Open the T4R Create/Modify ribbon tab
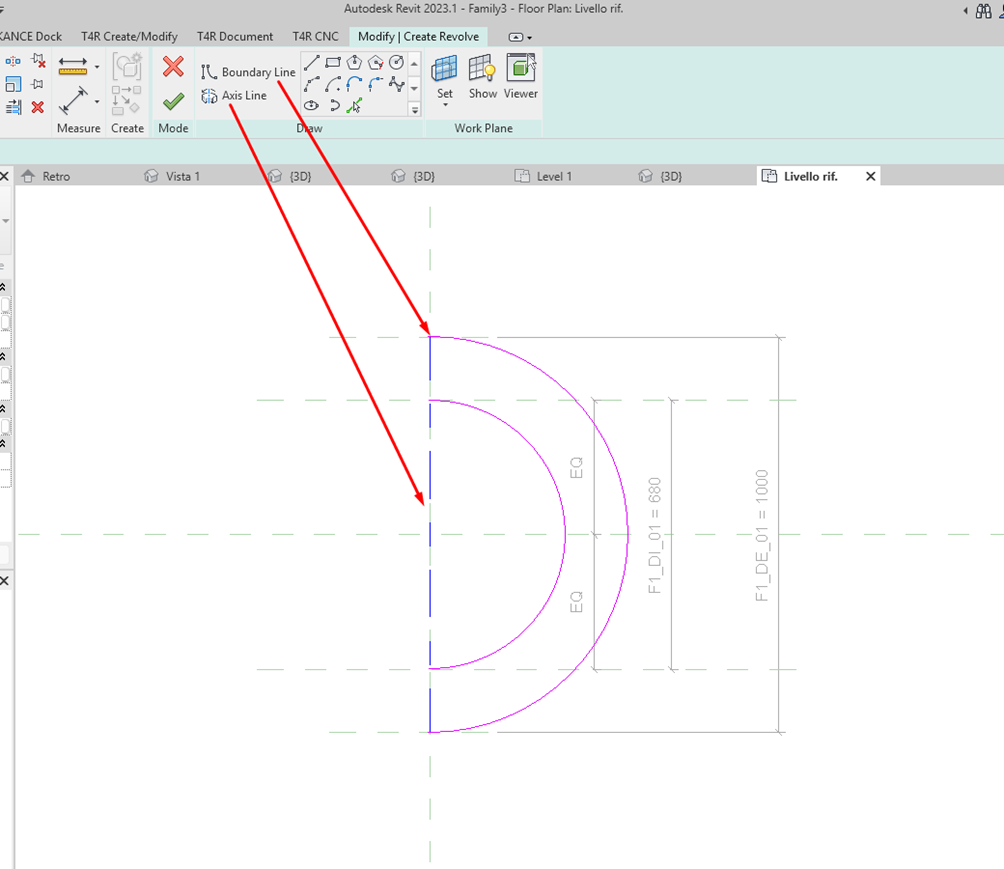Screen dimensions: 1004x869 (x=129, y=37)
